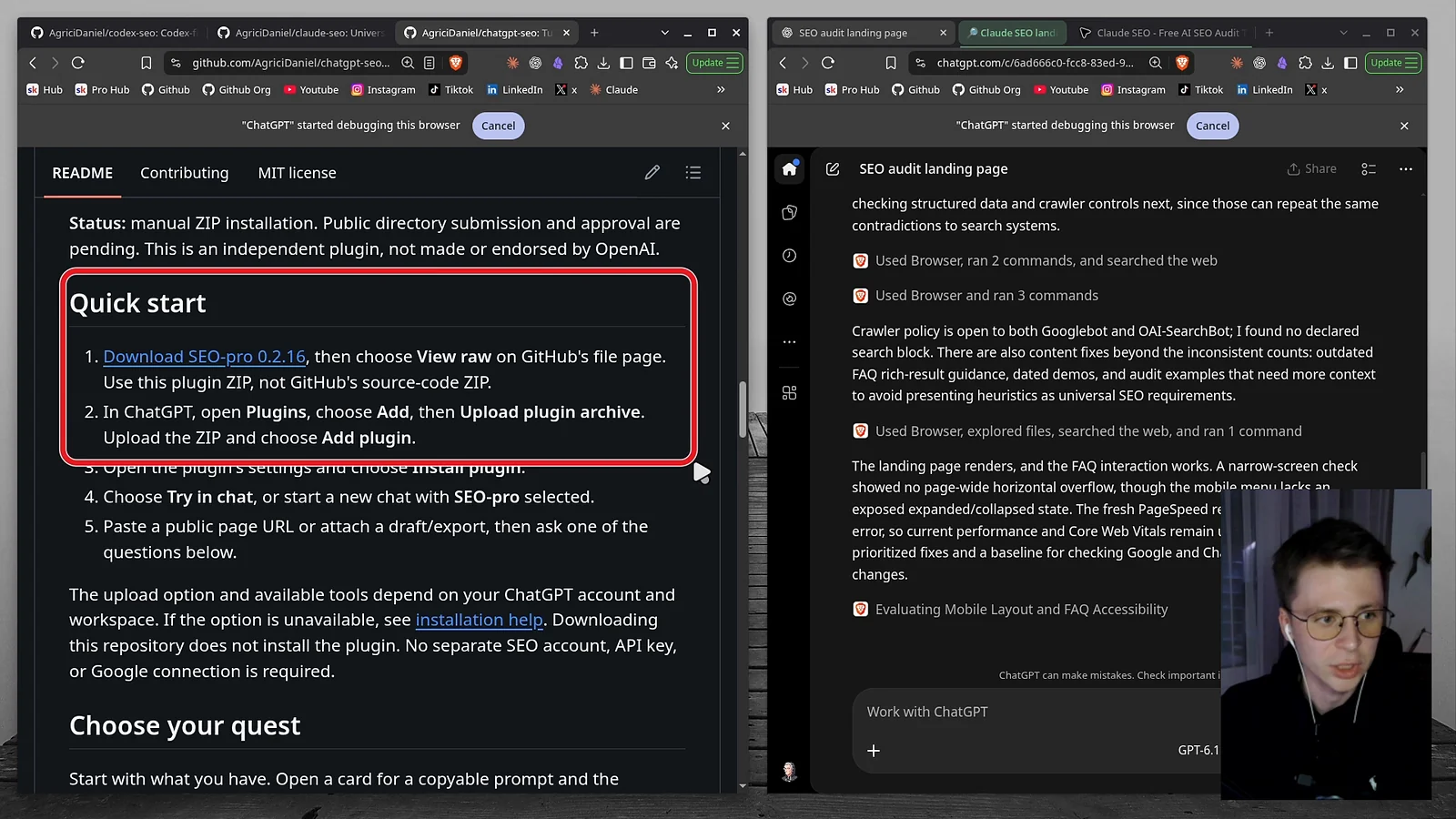Click the @ icon in the ChatGPT sidebar

[789, 298]
